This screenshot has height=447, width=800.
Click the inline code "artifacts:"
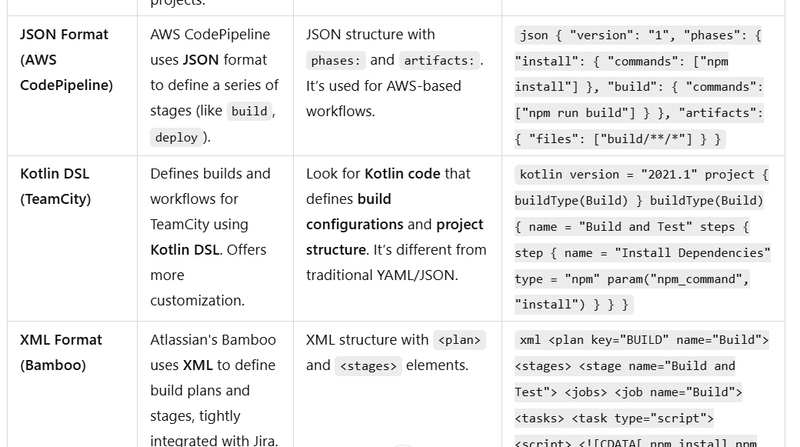[439, 61]
